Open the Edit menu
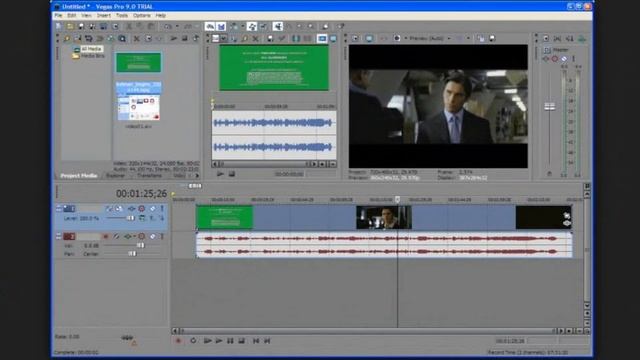Viewport: 640px width, 360px height. click(x=71, y=16)
